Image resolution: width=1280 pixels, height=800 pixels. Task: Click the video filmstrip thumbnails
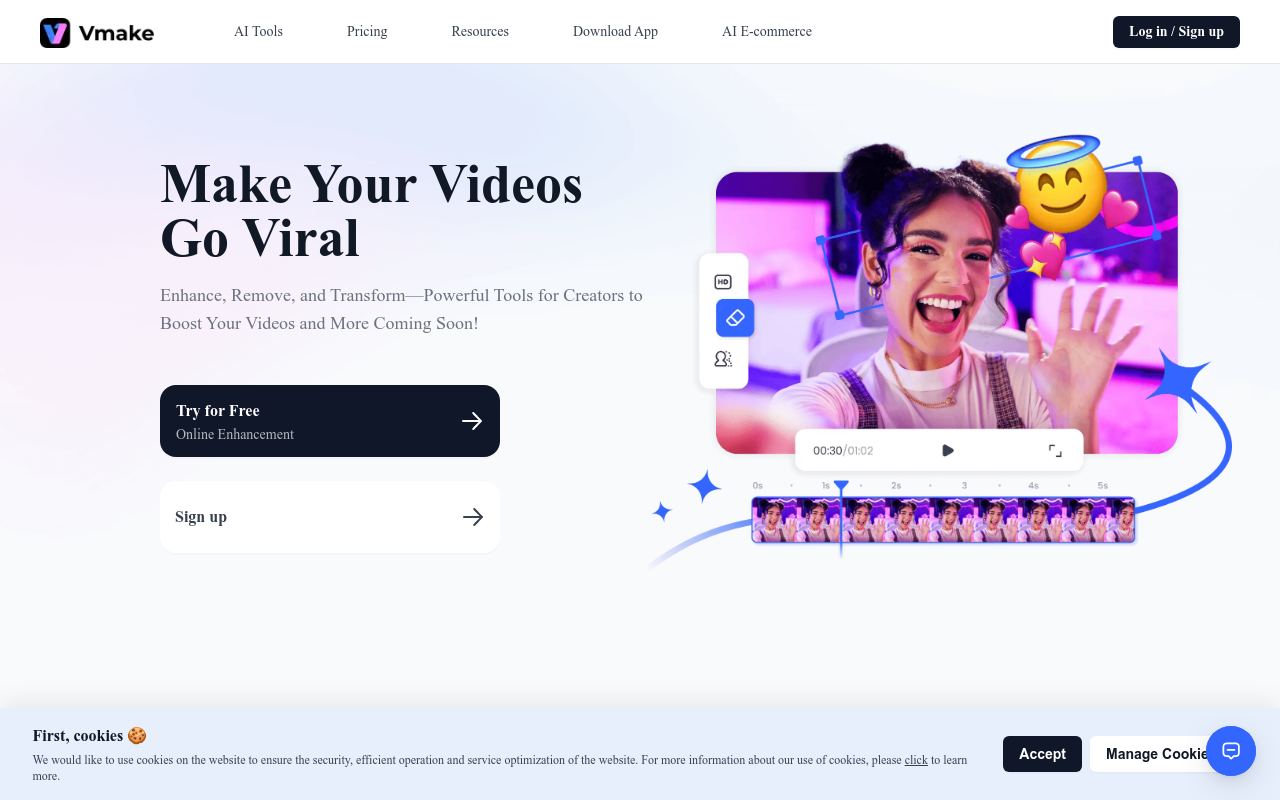pos(943,520)
